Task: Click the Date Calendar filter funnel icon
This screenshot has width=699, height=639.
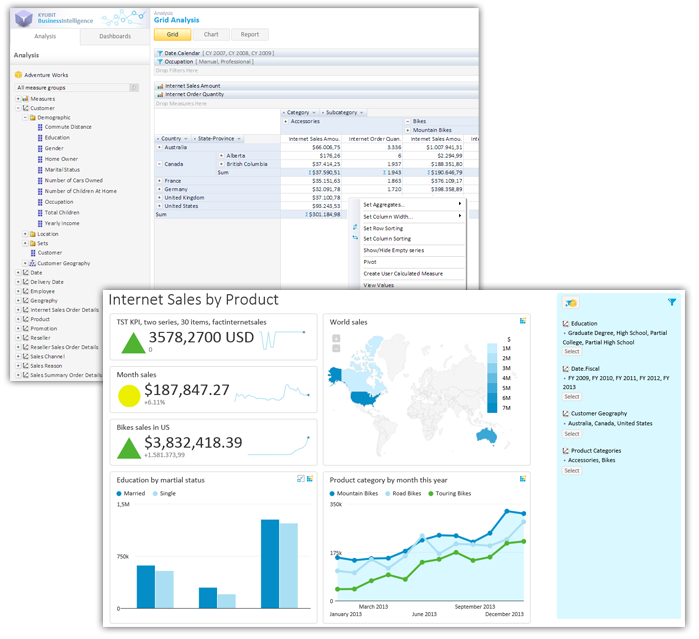Action: tap(159, 52)
